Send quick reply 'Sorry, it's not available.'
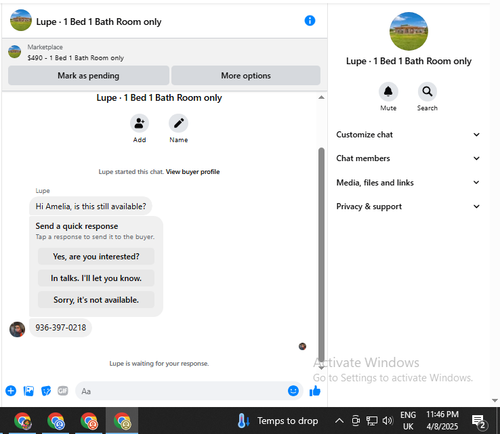 [x=96, y=300]
